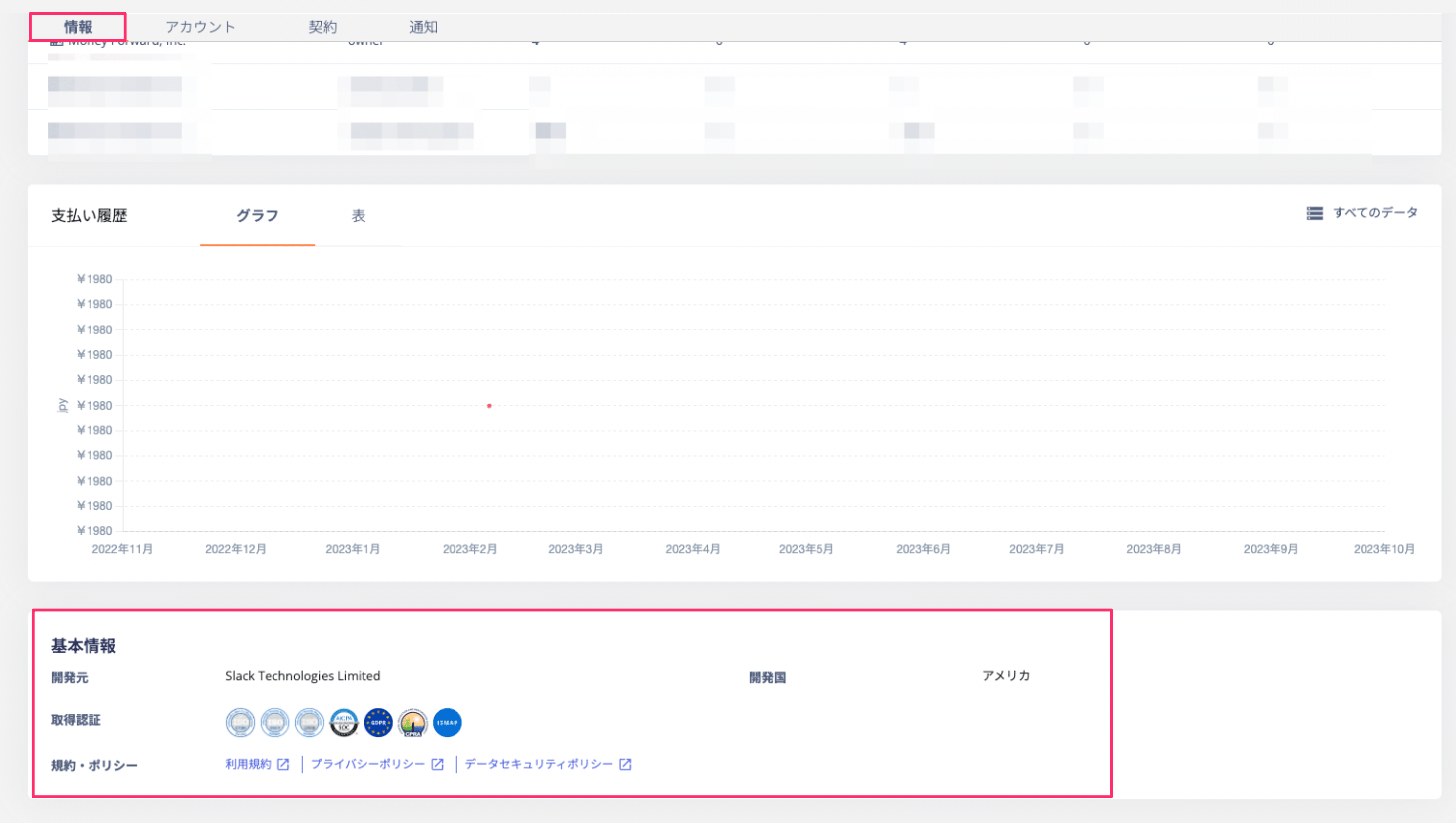Click the 2023年10月 axis label
The width and height of the screenshot is (1456, 823).
[1384, 549]
